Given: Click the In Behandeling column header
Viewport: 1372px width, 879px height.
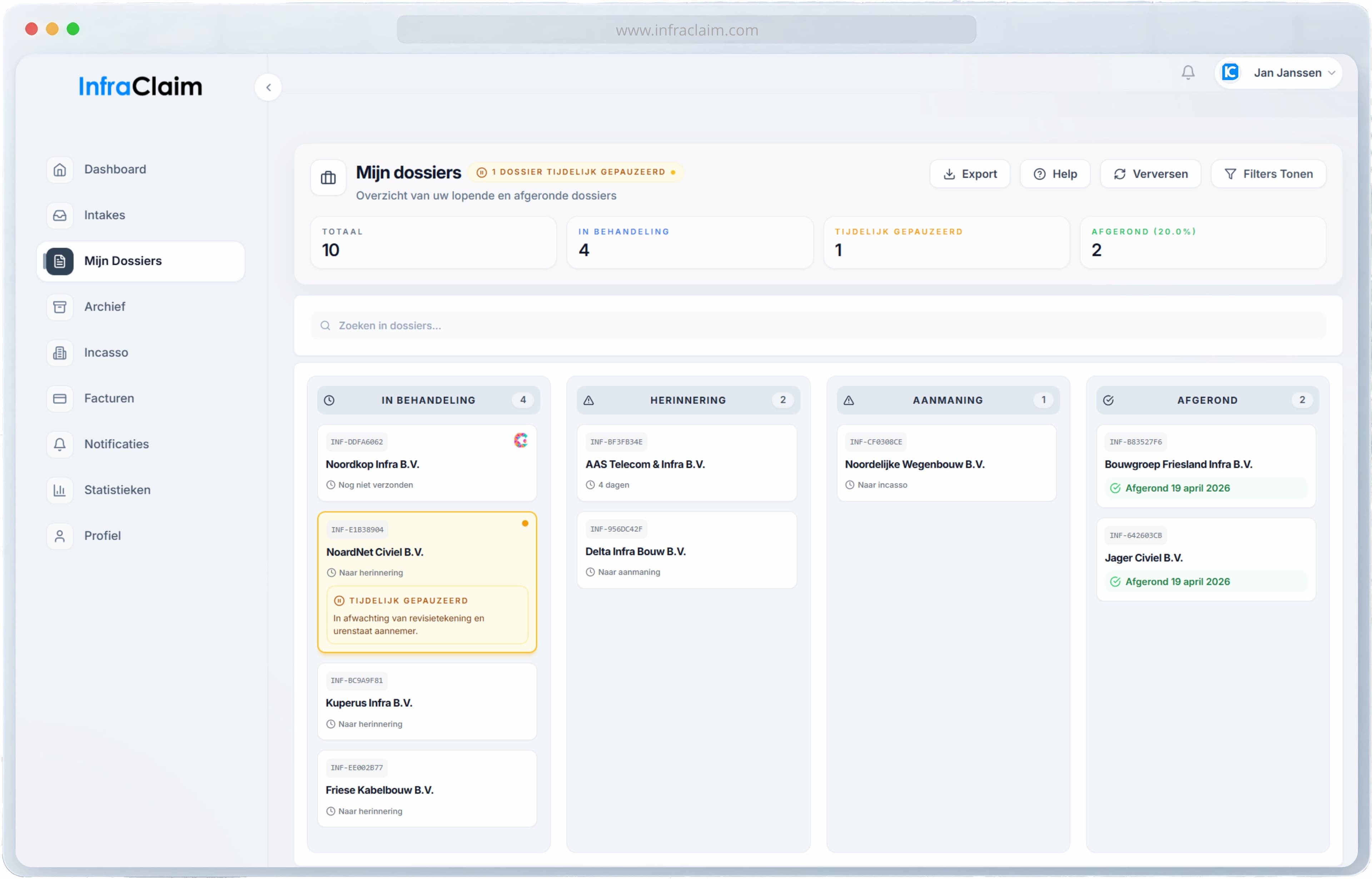Looking at the screenshot, I should coord(429,400).
